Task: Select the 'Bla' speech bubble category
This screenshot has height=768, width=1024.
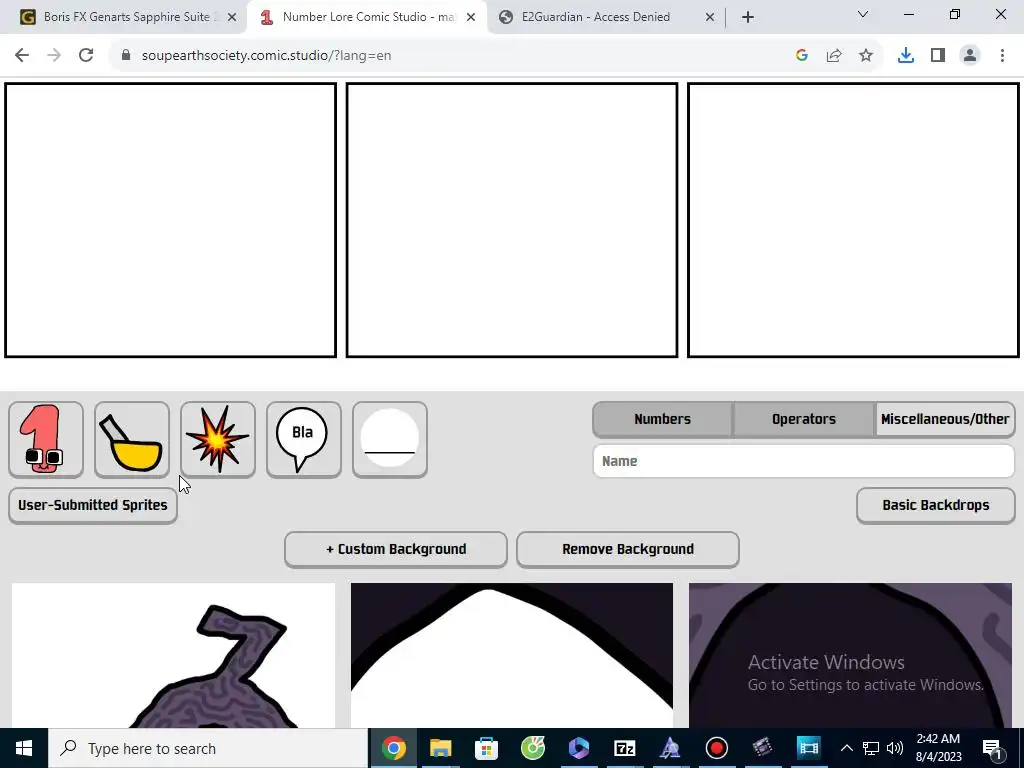Action: [304, 440]
